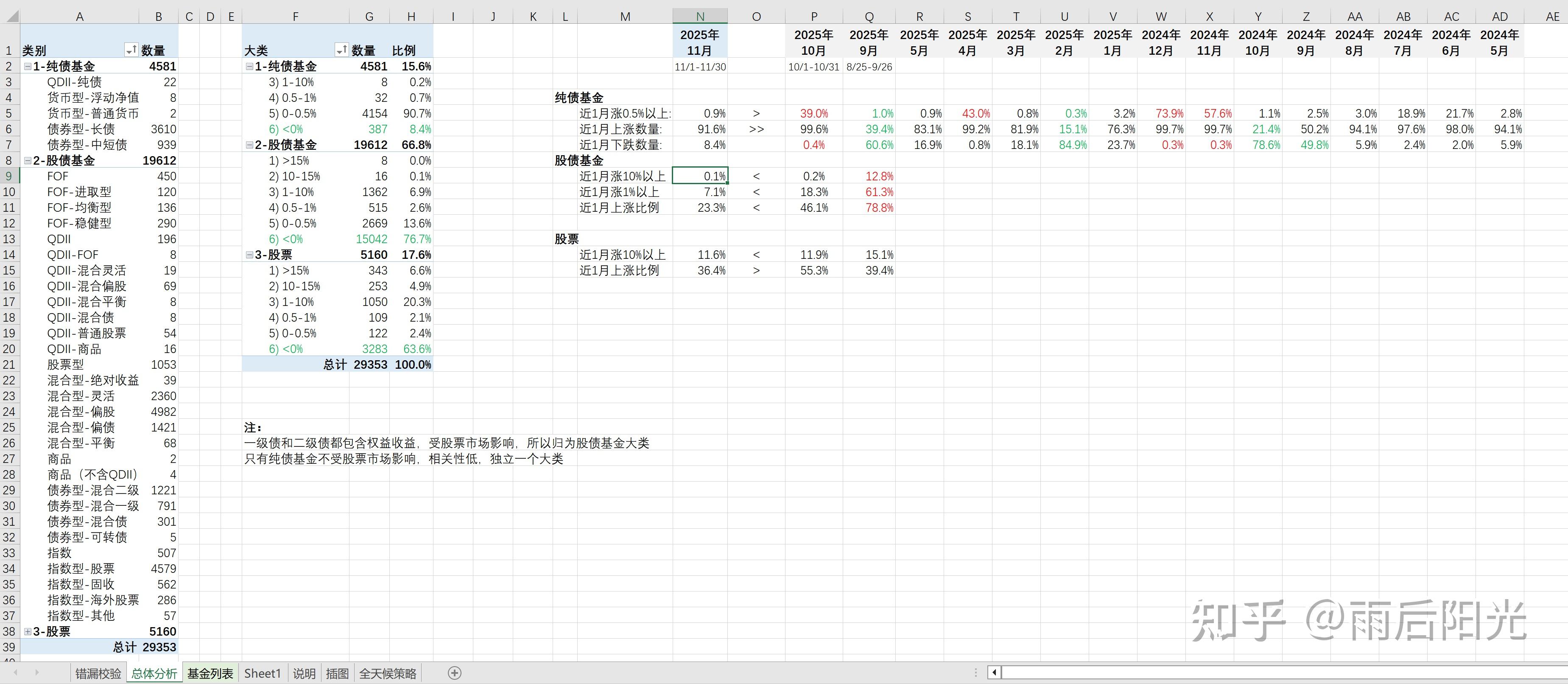The width and height of the screenshot is (1568, 684).
Task: Collapse 1-纯债基金 group in column A
Action: [x=28, y=66]
